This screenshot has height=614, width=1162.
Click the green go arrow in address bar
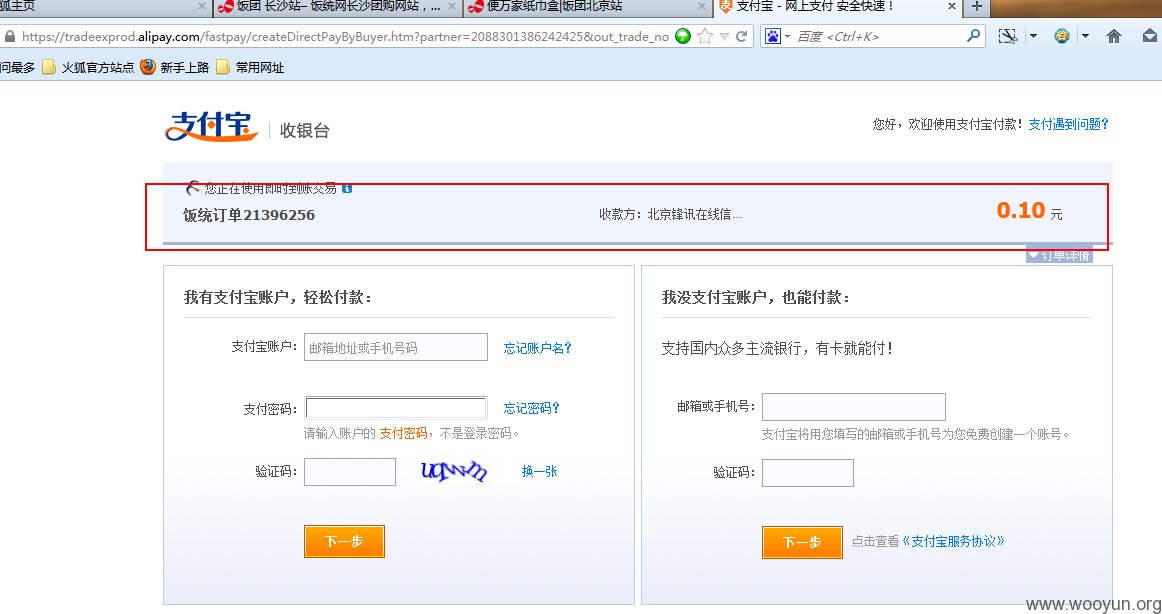(x=683, y=36)
